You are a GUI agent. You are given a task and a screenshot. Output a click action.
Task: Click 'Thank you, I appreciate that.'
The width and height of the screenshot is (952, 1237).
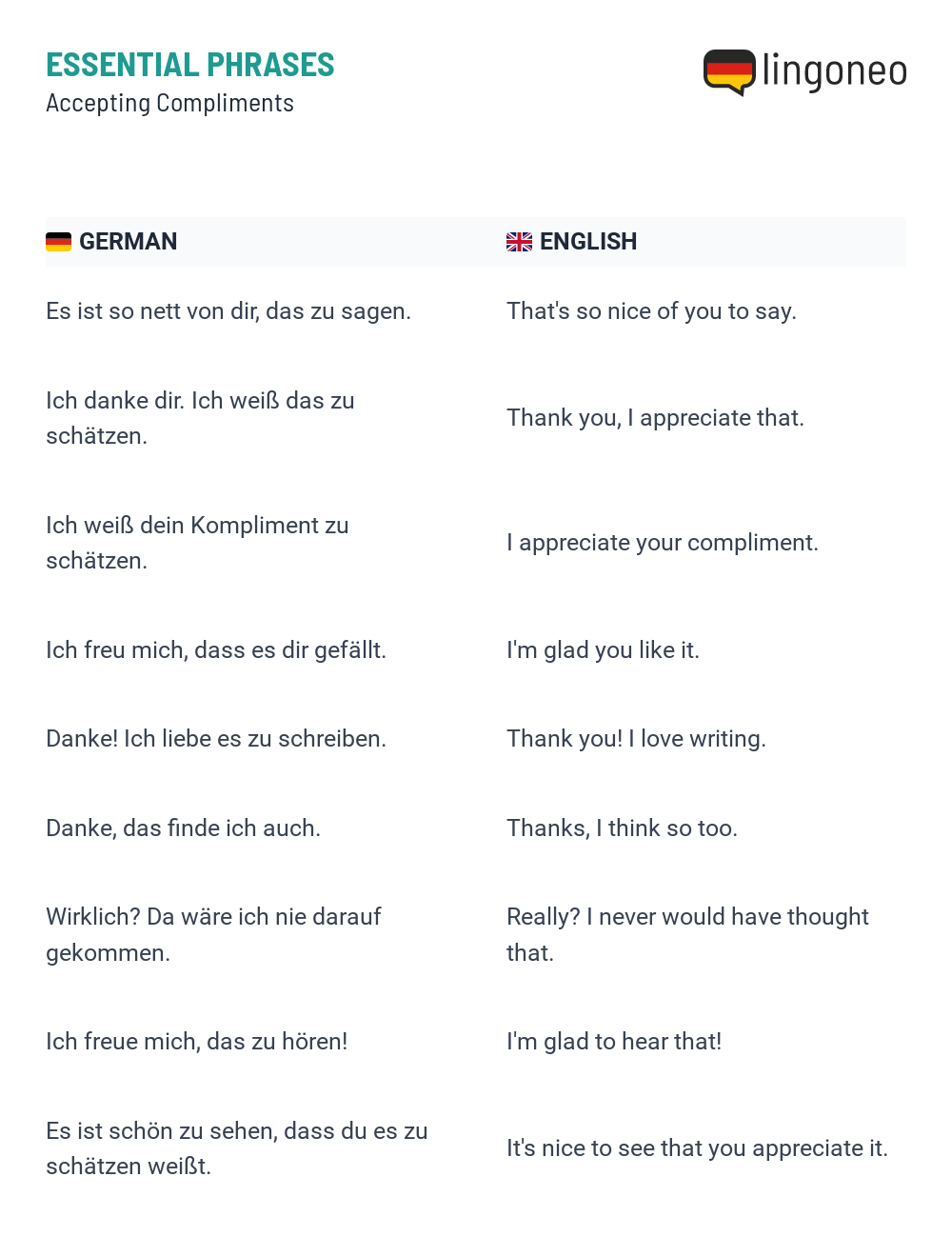(656, 418)
